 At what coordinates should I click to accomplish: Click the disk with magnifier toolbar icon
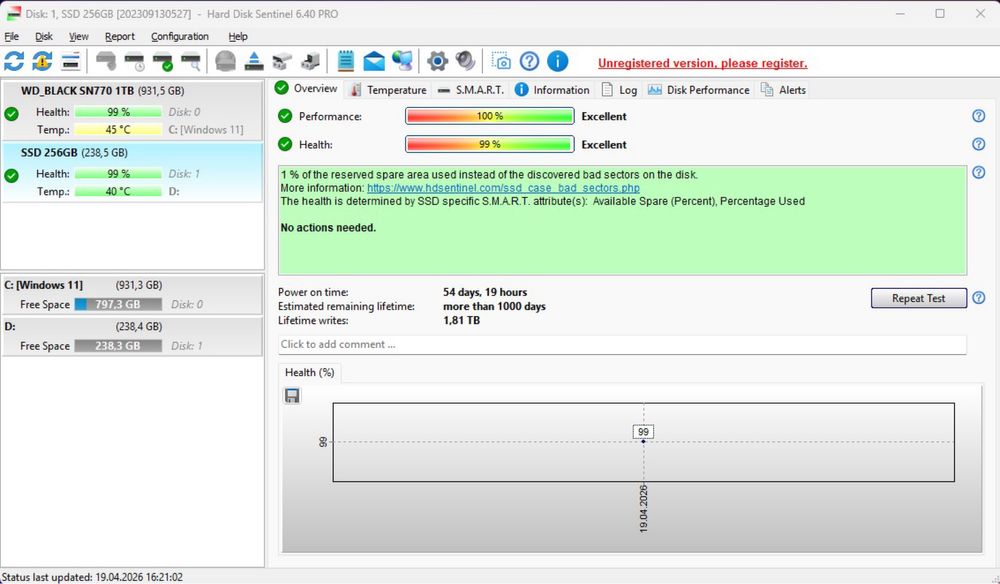point(191,61)
